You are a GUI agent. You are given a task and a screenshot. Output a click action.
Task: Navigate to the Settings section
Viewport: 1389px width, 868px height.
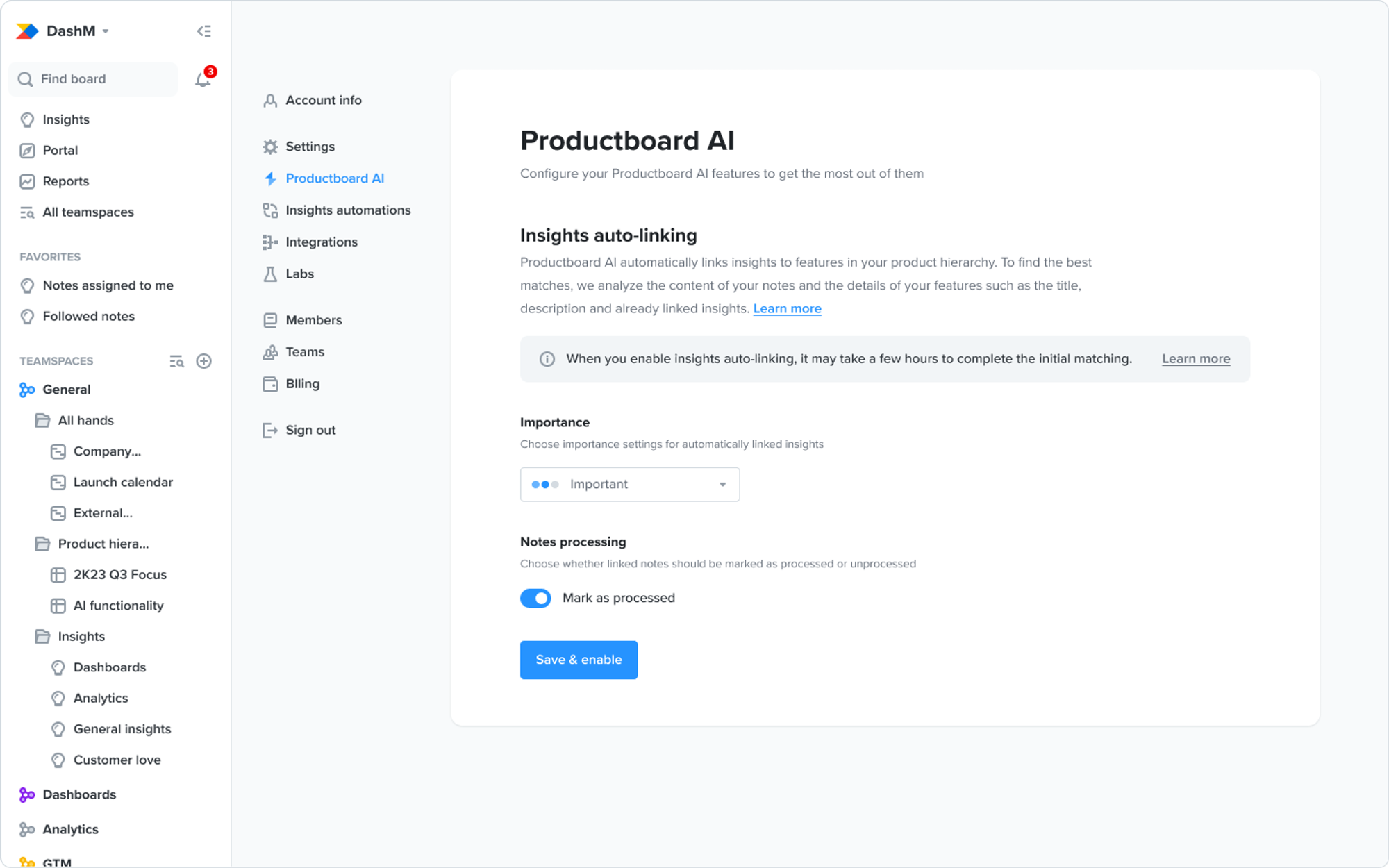pyautogui.click(x=310, y=146)
